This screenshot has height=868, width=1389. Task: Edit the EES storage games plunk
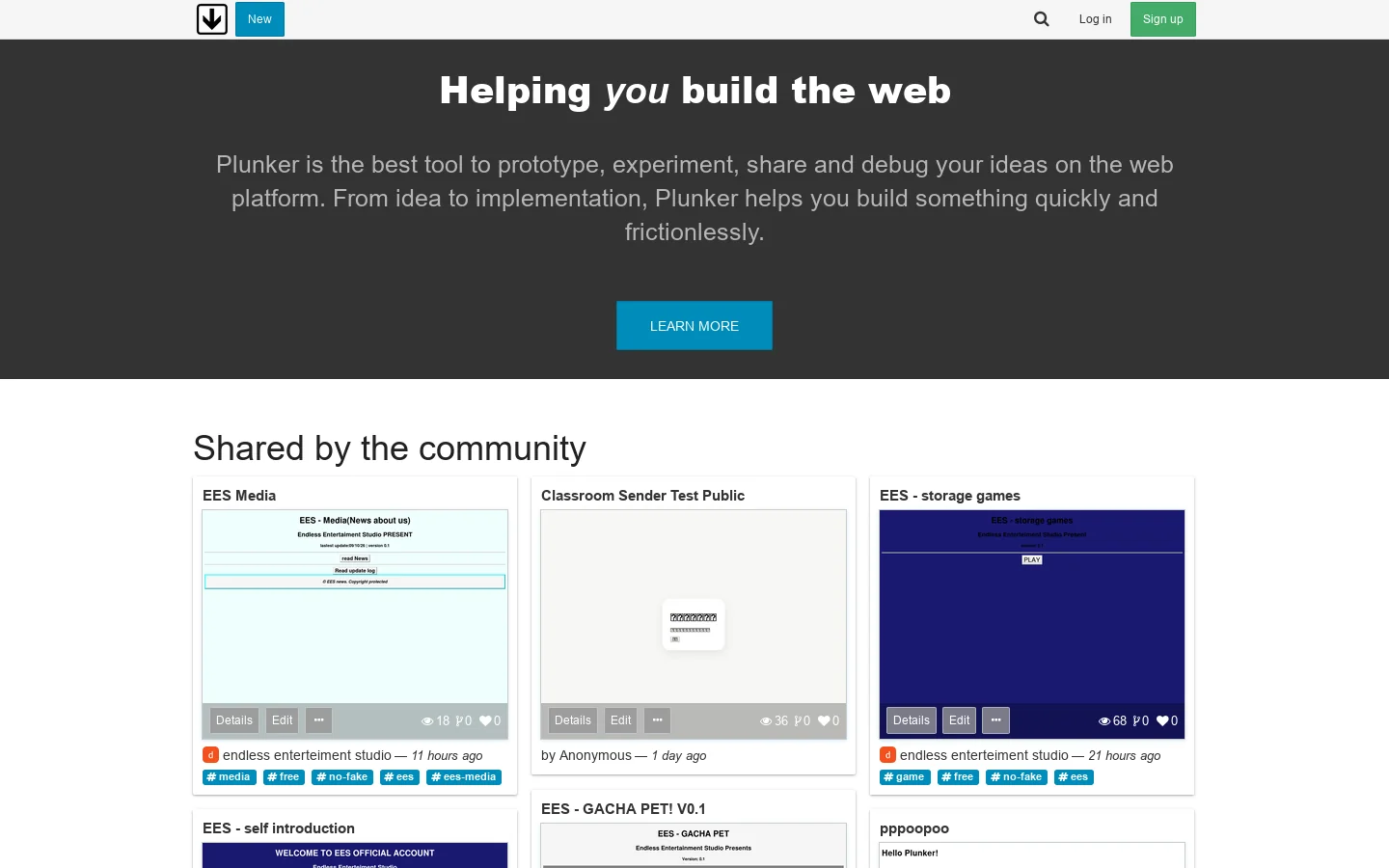(x=960, y=720)
